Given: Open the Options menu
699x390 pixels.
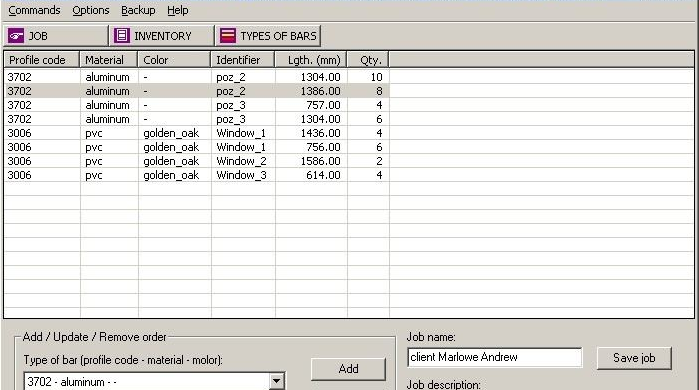Looking at the screenshot, I should tap(90, 10).
